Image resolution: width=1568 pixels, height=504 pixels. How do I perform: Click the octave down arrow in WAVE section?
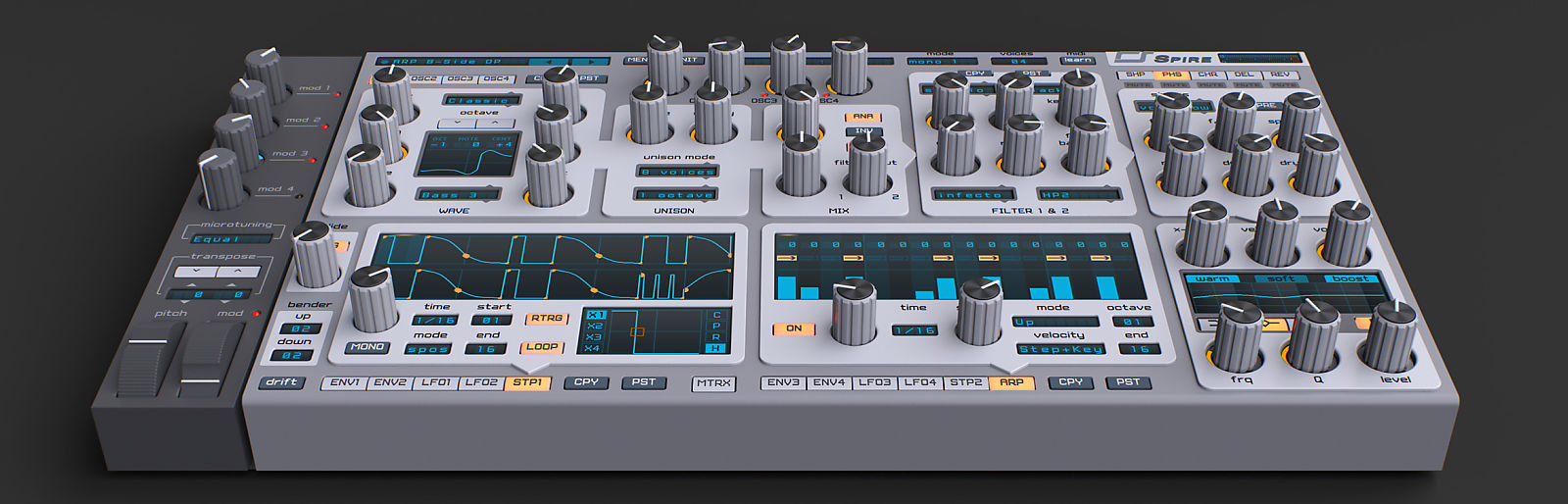(x=457, y=125)
